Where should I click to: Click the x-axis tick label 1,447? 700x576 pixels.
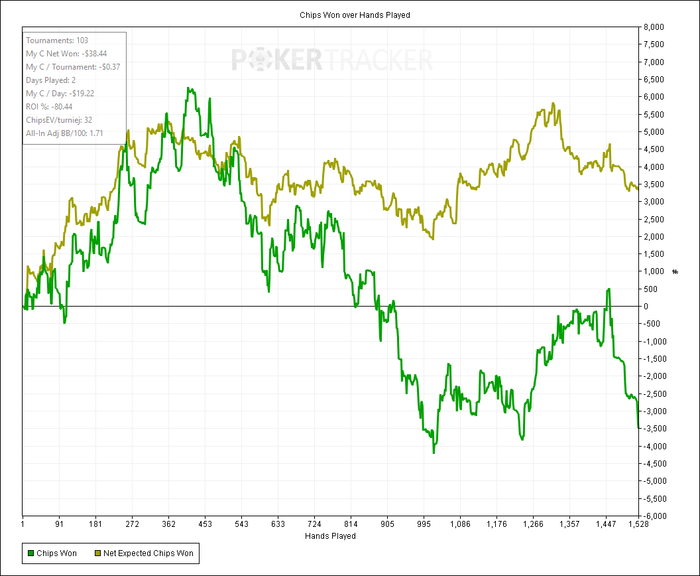coord(606,524)
